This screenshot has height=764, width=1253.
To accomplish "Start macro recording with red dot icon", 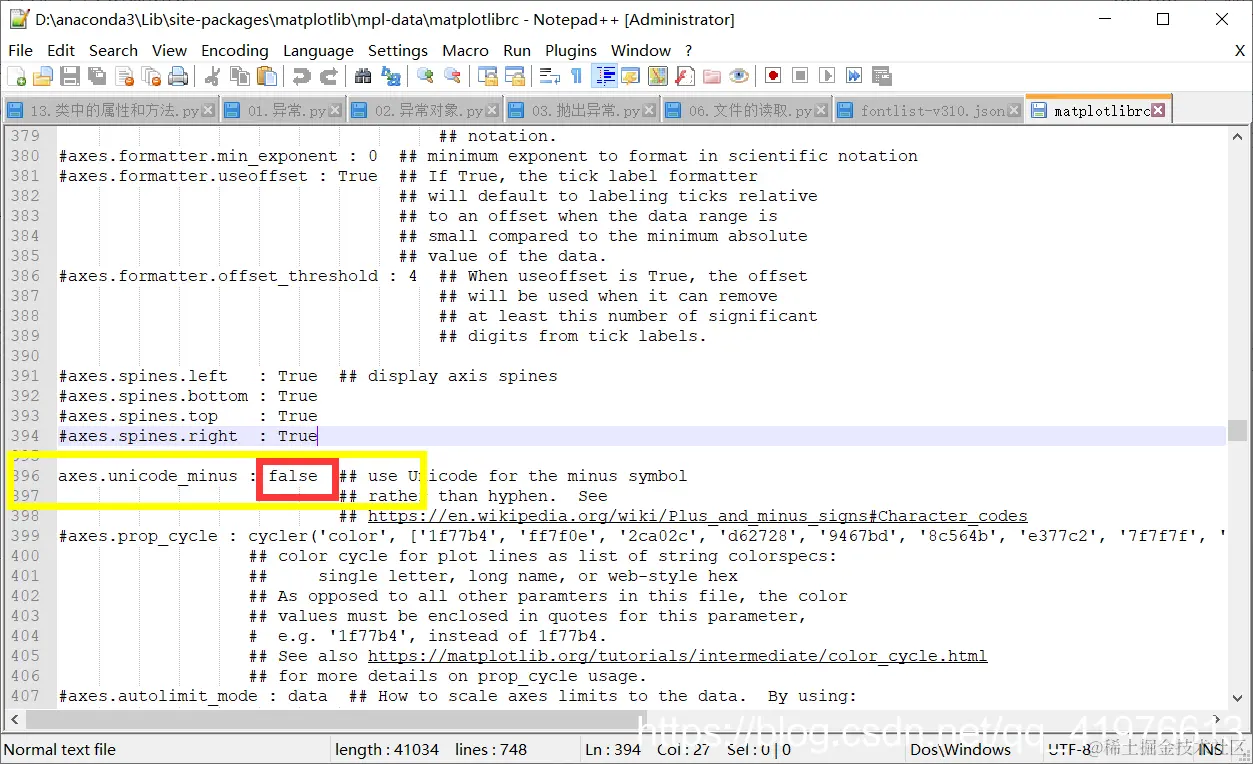I will point(773,76).
